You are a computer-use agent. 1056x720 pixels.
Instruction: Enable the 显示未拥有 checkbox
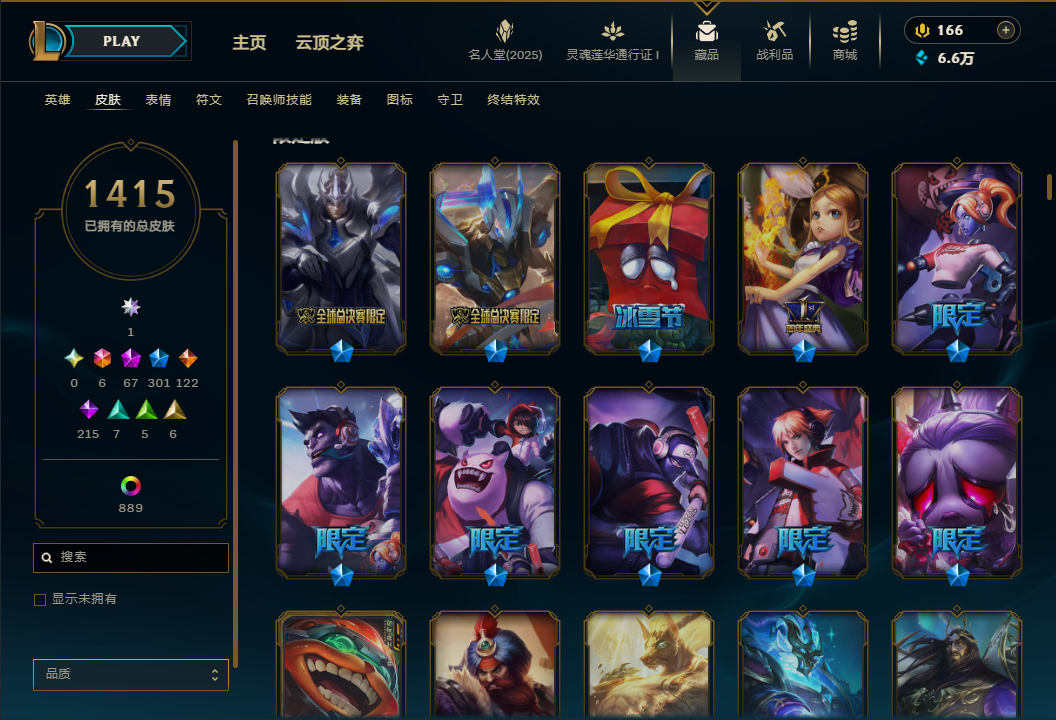(x=40, y=599)
